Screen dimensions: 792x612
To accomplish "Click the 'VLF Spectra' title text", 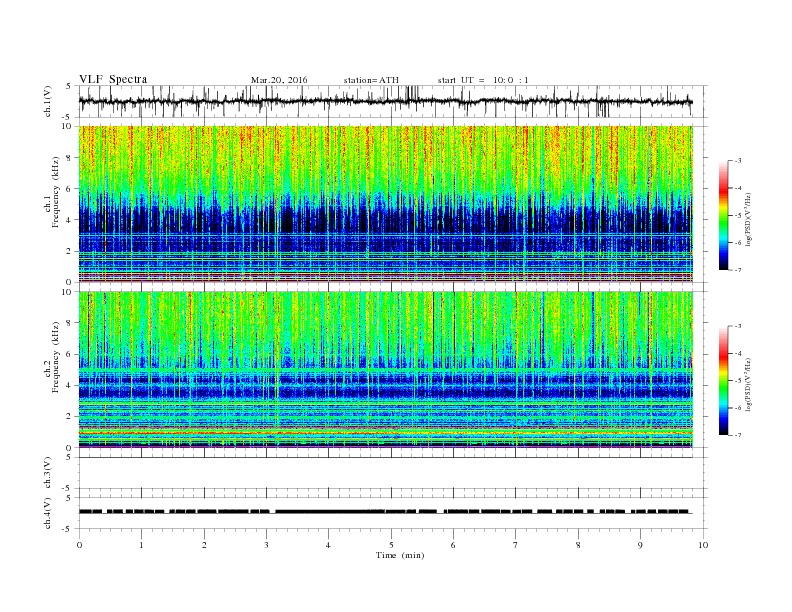I will (113, 79).
